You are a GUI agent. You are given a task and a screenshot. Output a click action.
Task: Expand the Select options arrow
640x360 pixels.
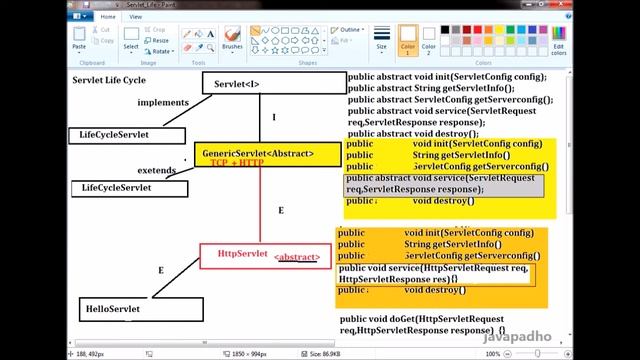[131, 53]
